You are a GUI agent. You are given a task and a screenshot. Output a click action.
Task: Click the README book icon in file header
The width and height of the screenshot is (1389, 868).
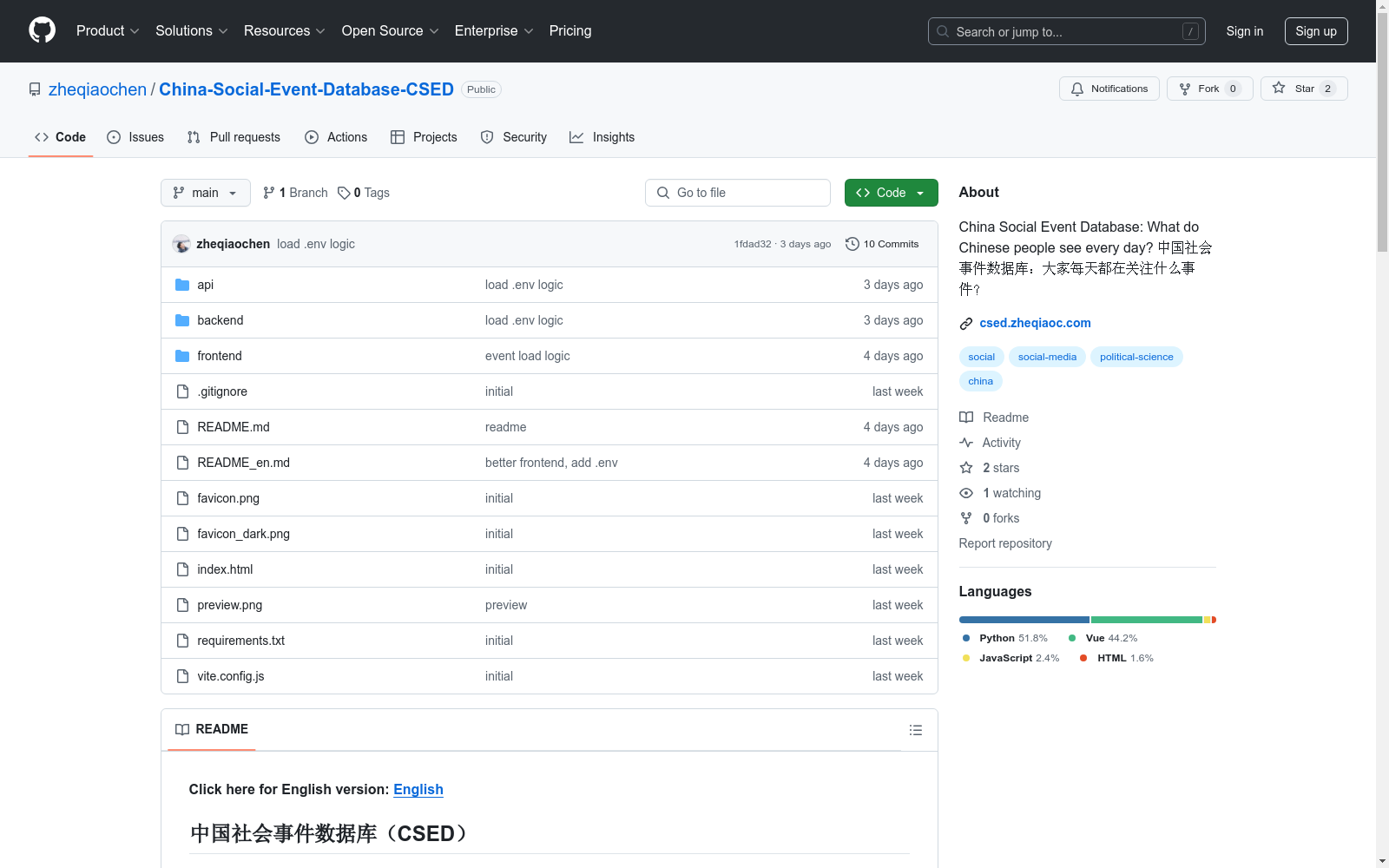182,729
